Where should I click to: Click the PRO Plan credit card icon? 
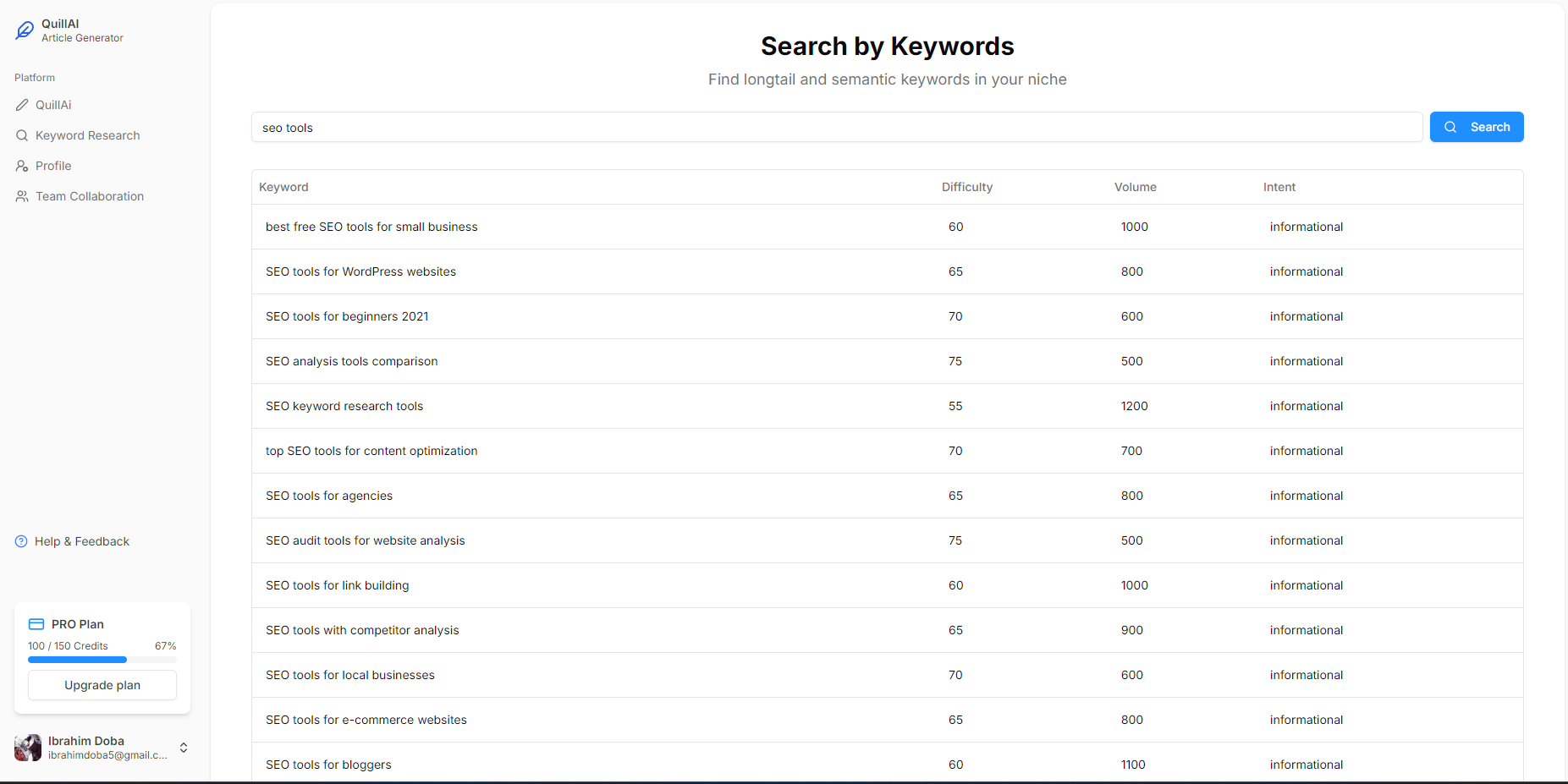click(x=36, y=624)
